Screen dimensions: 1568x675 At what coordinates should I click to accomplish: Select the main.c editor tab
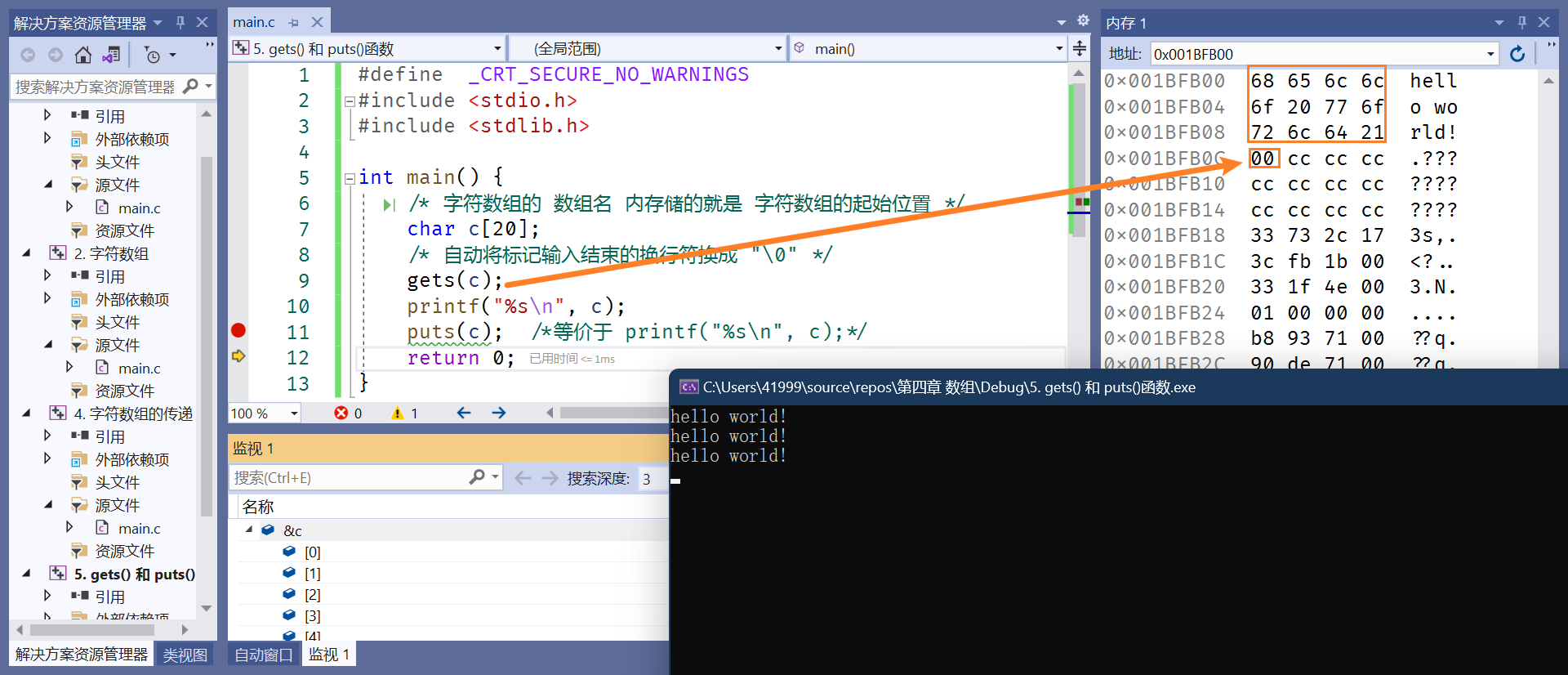(254, 22)
